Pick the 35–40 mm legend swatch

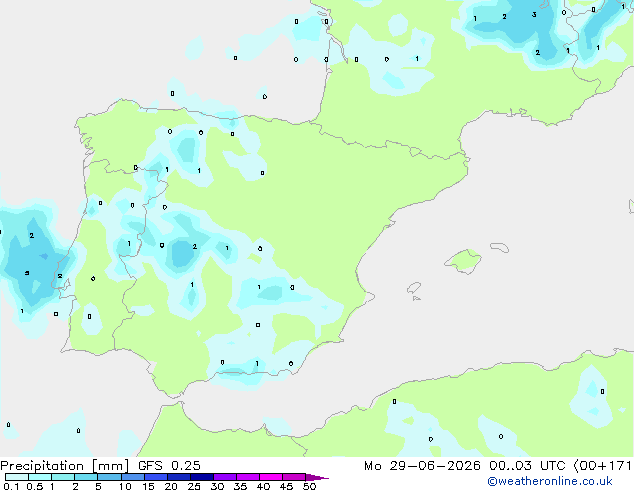(247, 477)
